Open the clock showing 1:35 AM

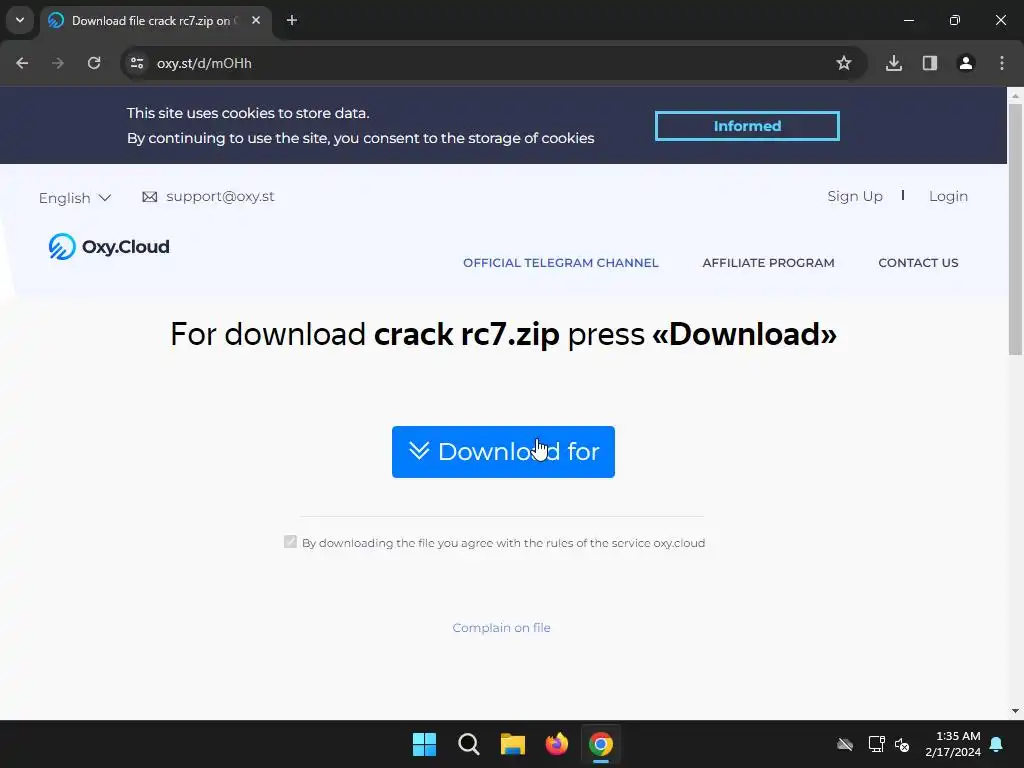[953, 744]
